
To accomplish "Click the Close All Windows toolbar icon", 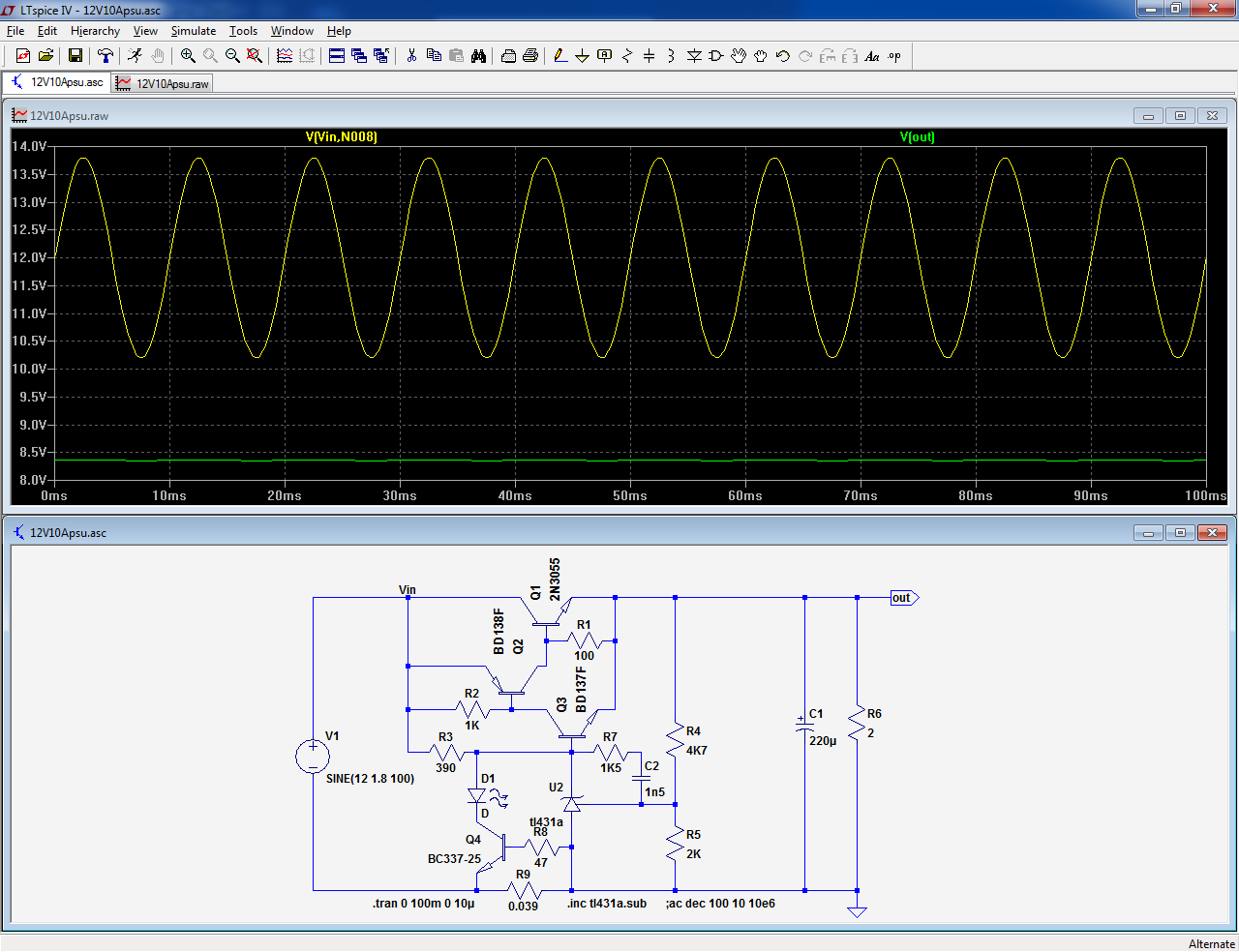I will point(381,56).
